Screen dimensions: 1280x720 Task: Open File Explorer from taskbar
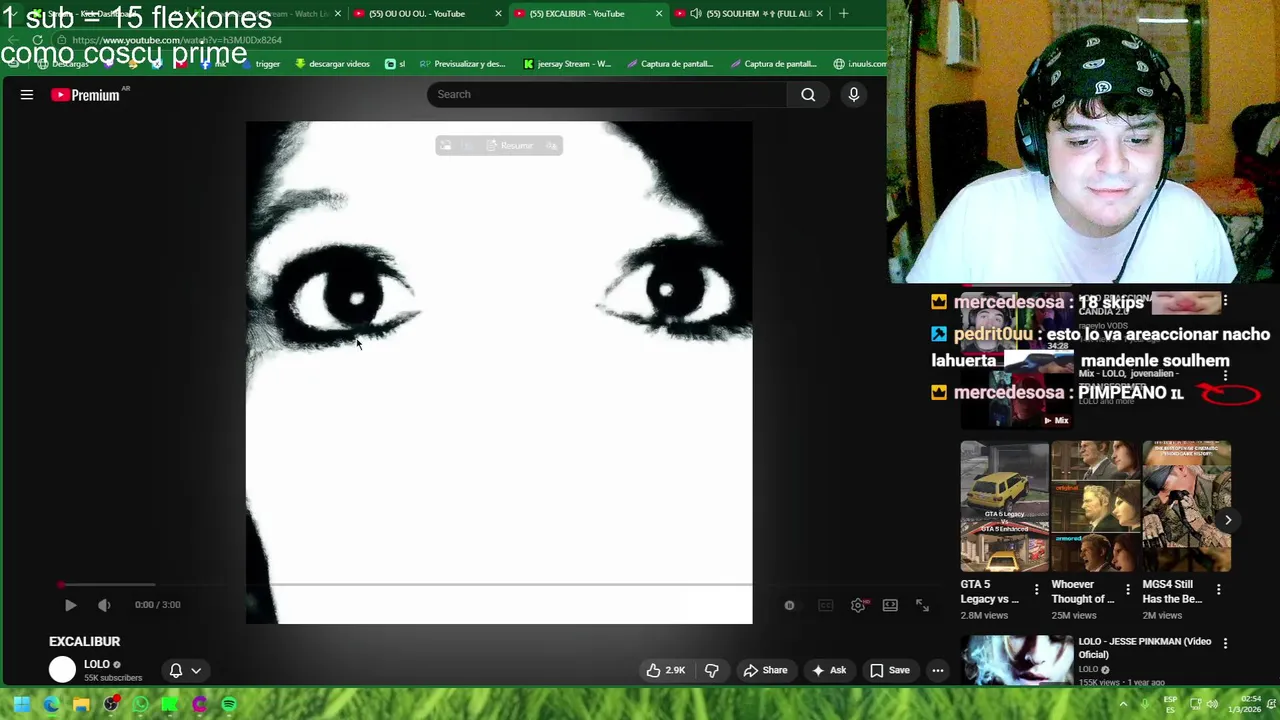(x=81, y=705)
